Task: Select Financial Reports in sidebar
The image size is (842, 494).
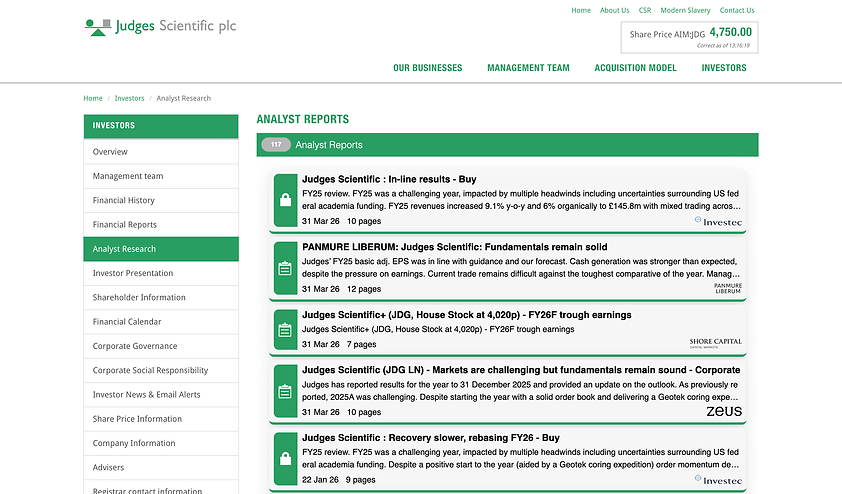Action: click(161, 224)
